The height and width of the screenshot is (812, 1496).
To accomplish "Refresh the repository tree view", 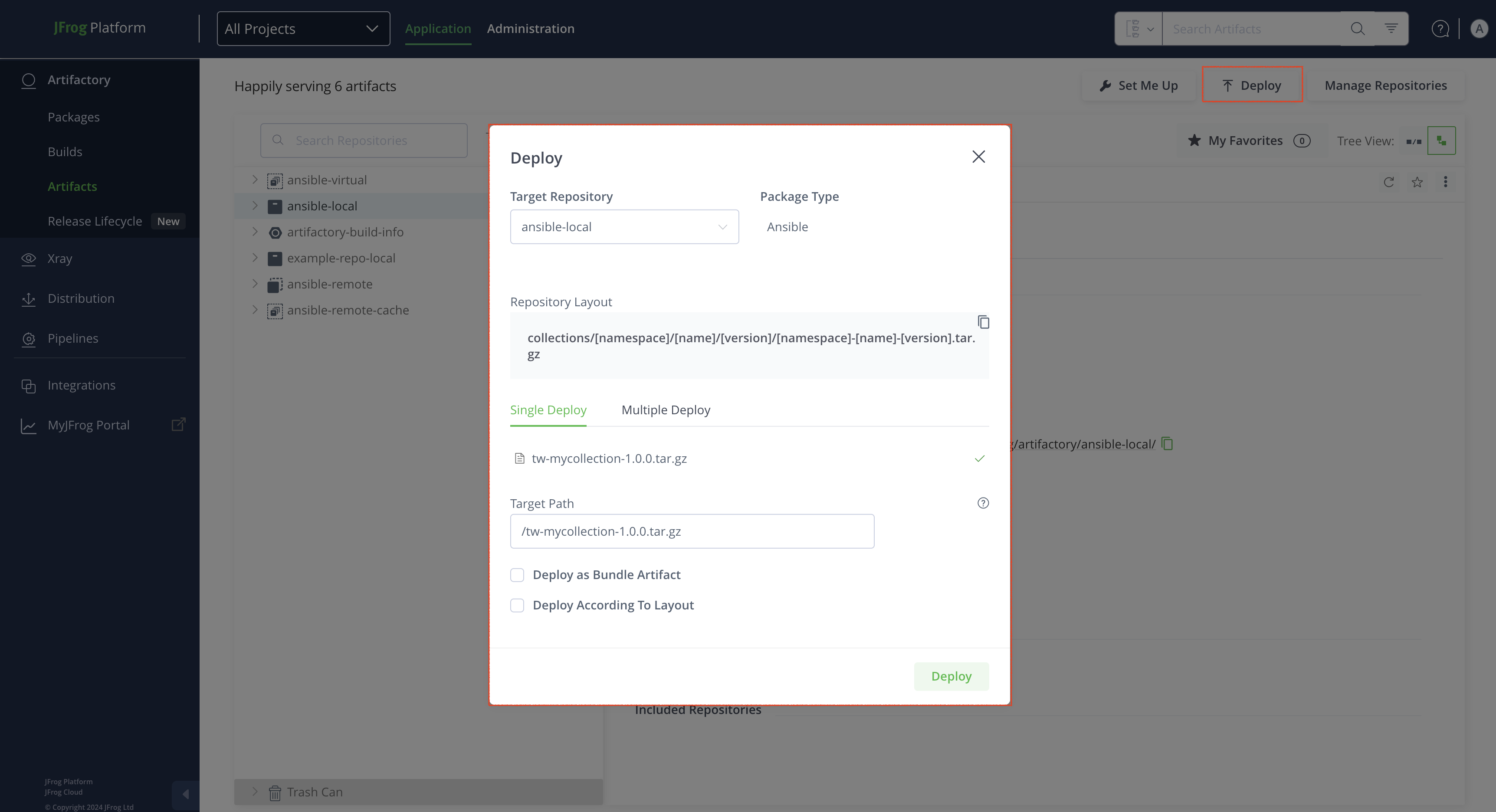I will (x=1388, y=182).
